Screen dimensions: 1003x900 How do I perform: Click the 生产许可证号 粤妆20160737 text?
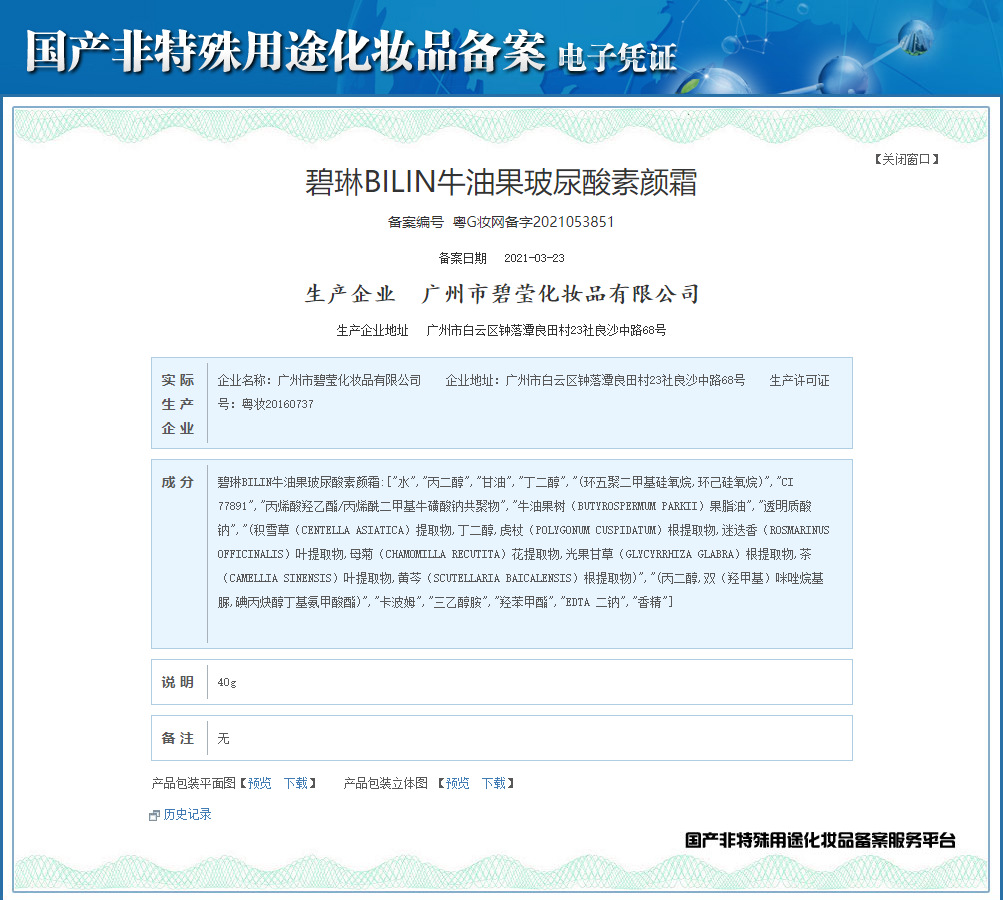coord(265,404)
